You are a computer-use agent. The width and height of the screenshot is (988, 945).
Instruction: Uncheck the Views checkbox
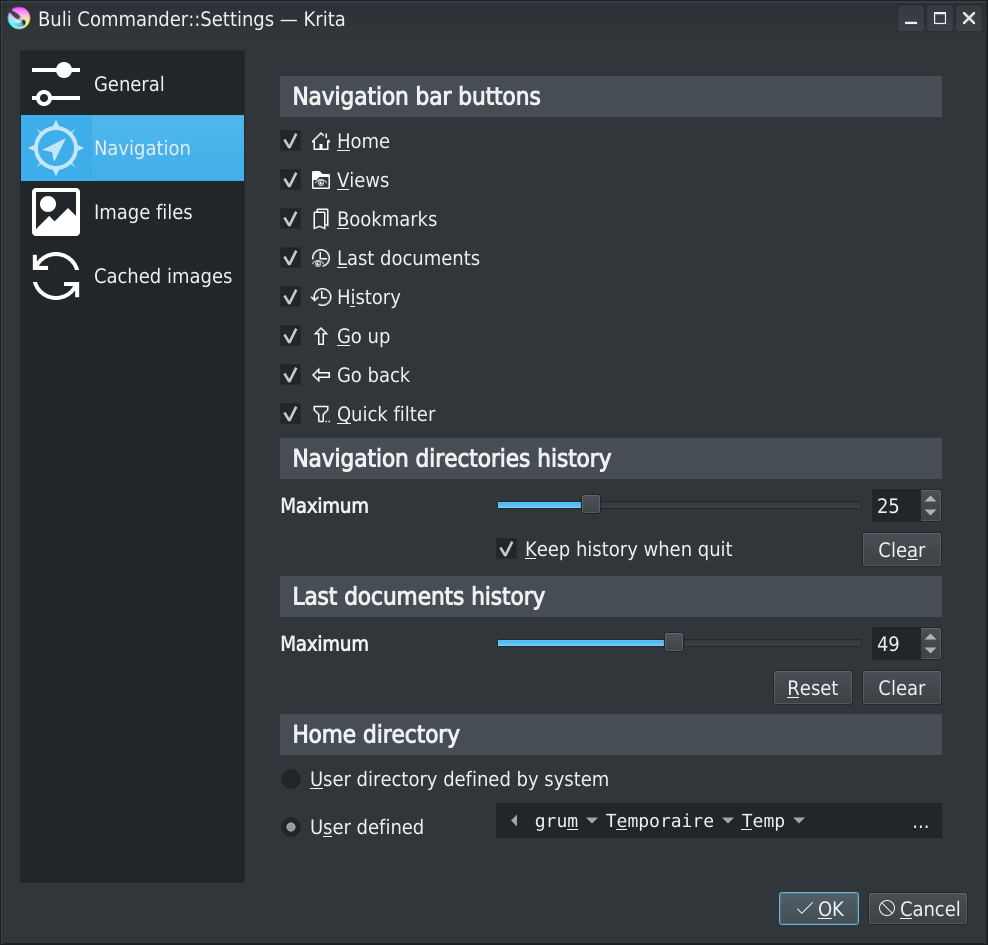(291, 181)
